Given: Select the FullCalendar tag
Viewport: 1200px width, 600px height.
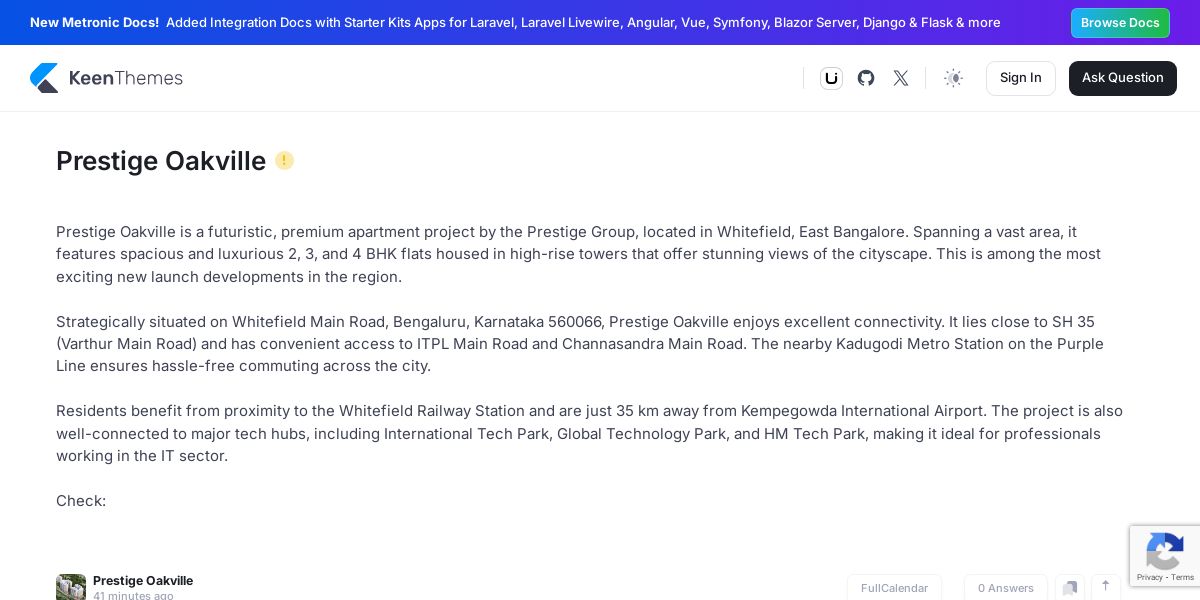Looking at the screenshot, I should click(x=894, y=588).
